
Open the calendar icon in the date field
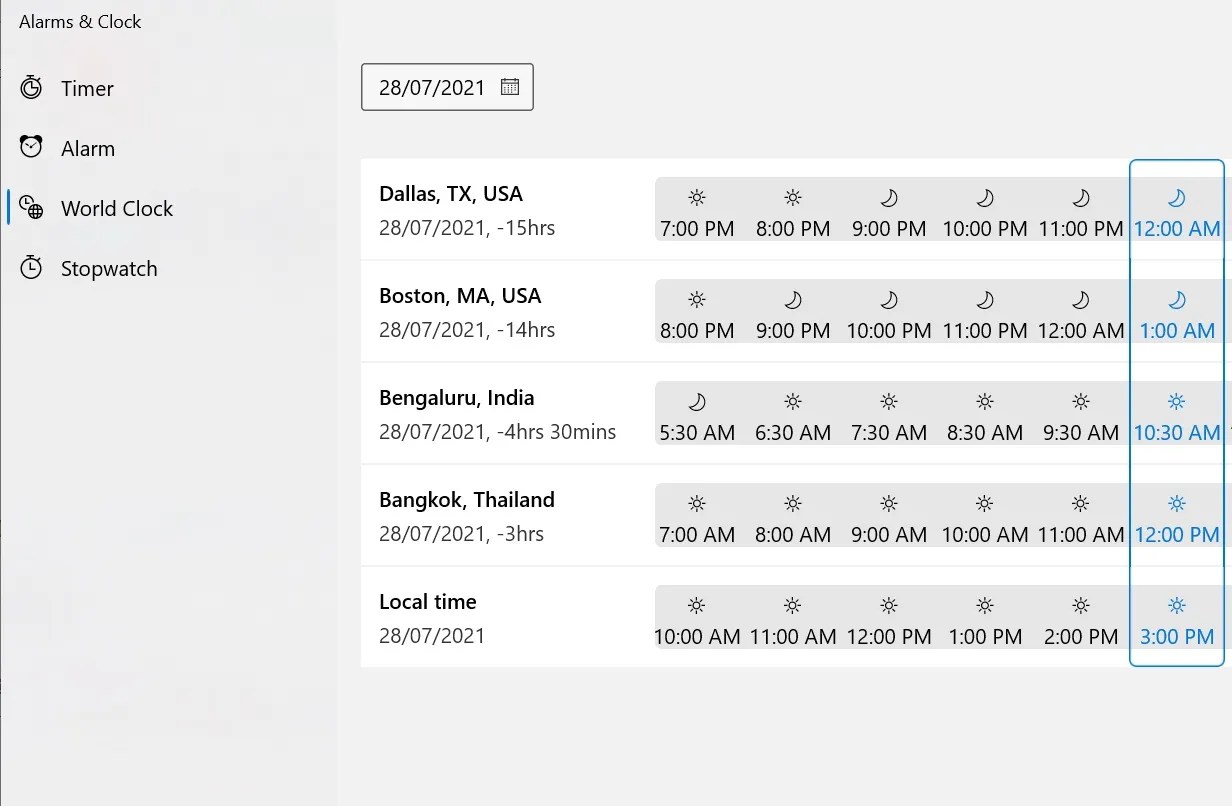point(509,87)
